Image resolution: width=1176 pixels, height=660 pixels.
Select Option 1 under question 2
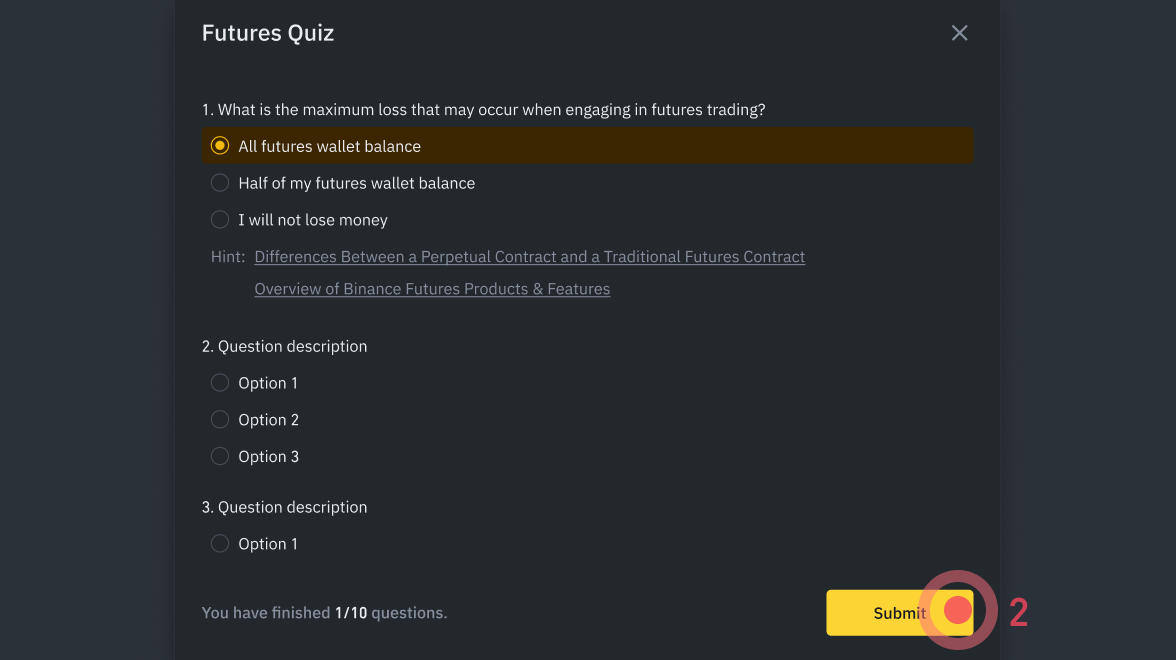[x=220, y=383]
